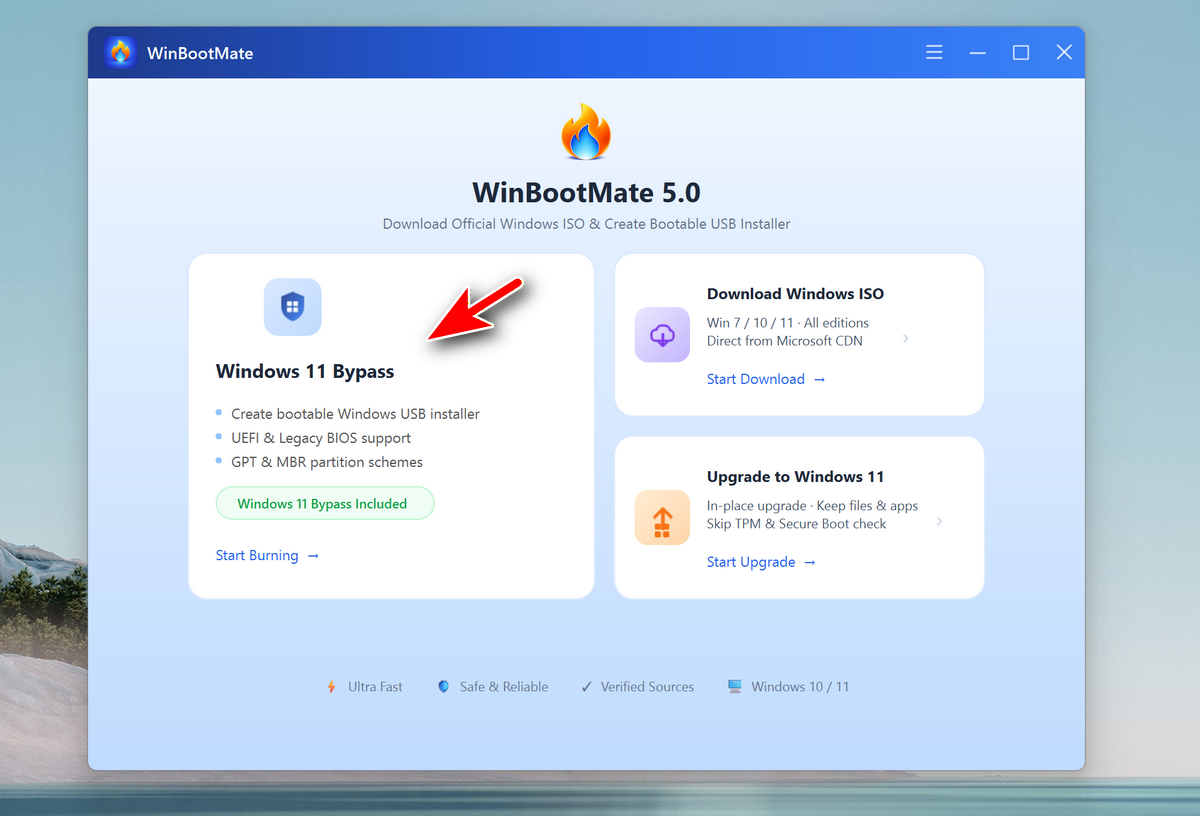1200x816 pixels.
Task: Click the large flame logo above the app title
Action: (x=586, y=130)
